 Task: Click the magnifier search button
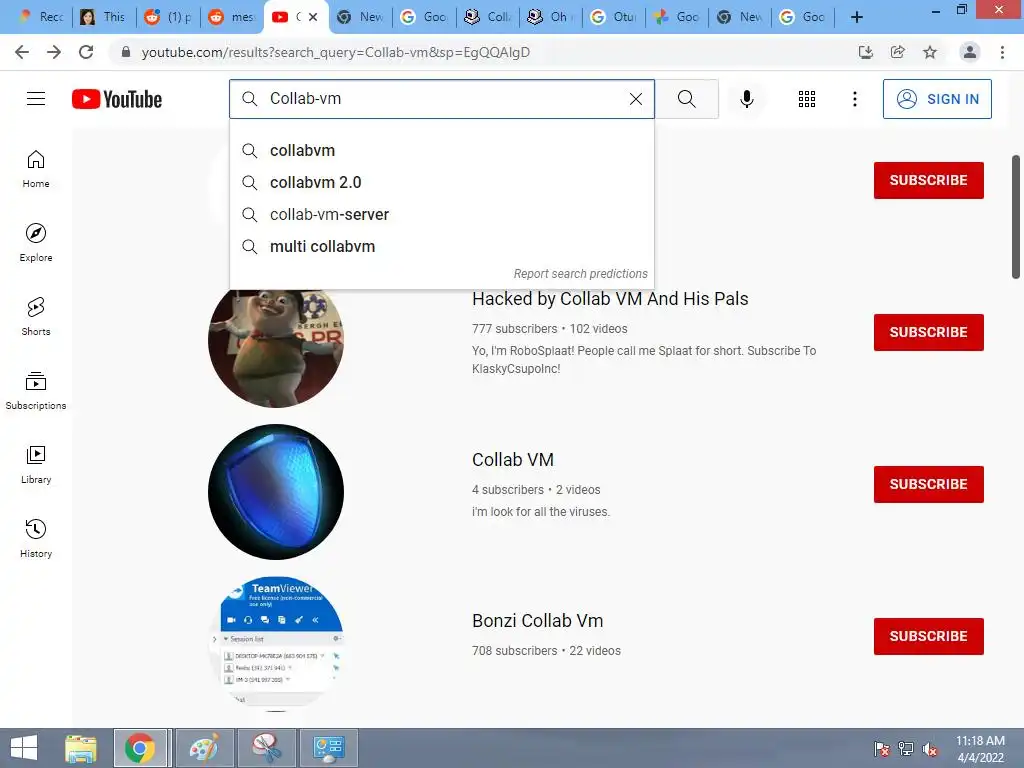(686, 99)
